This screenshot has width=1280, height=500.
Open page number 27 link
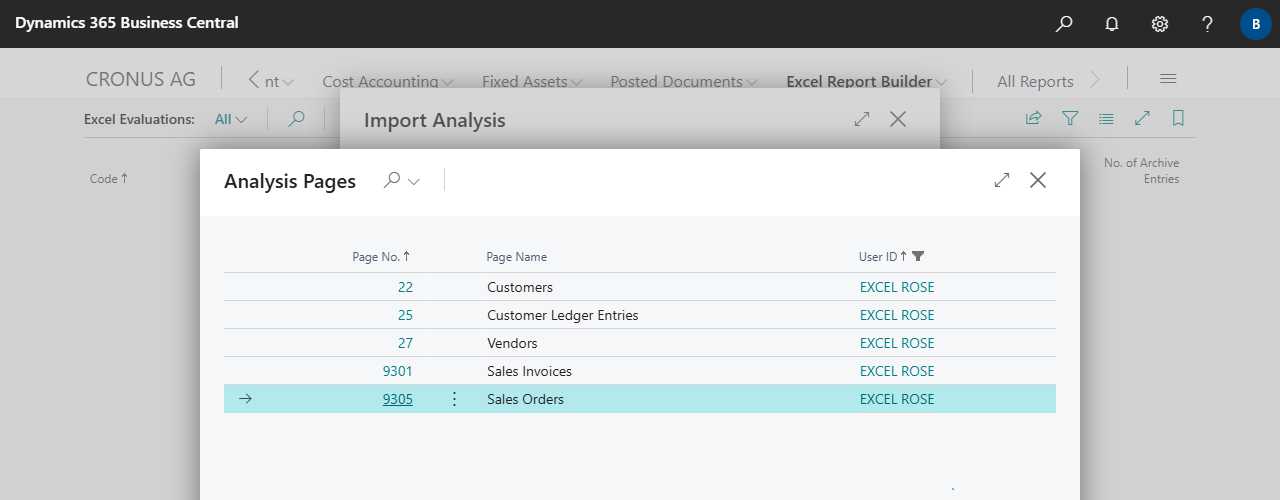point(405,343)
